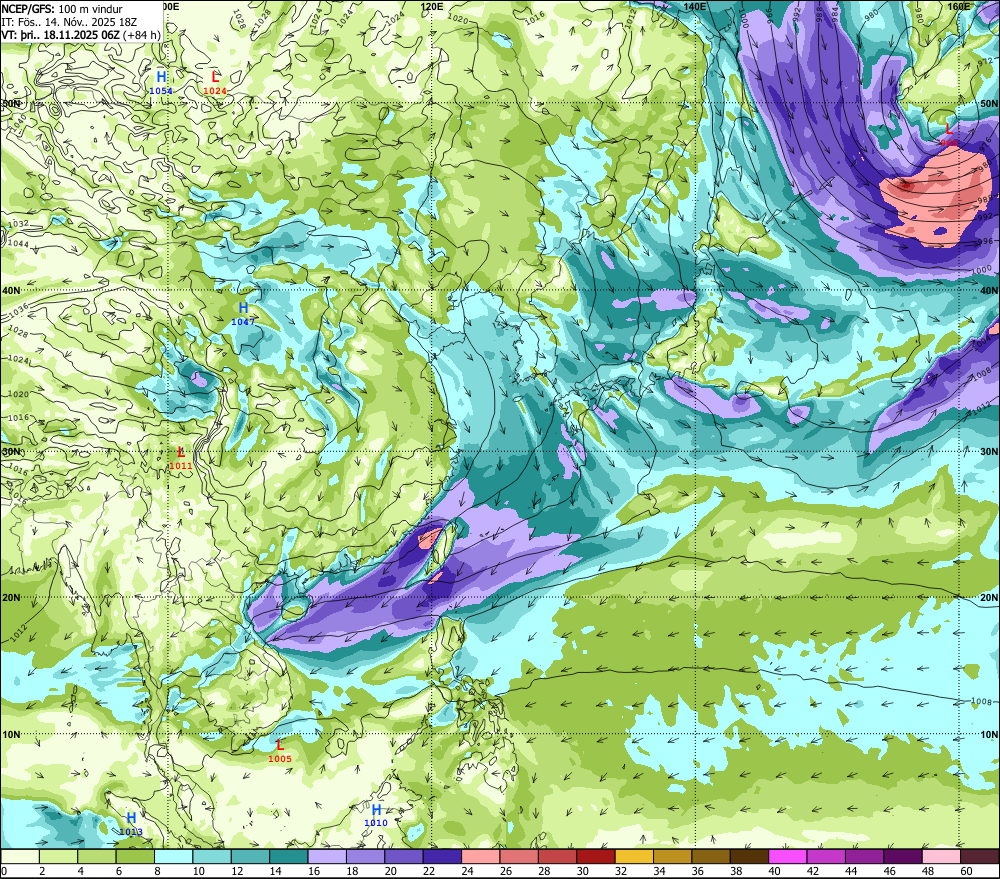This screenshot has width=1000, height=879.
Task: Click the 1000 isobar label
Action: pos(982,270)
